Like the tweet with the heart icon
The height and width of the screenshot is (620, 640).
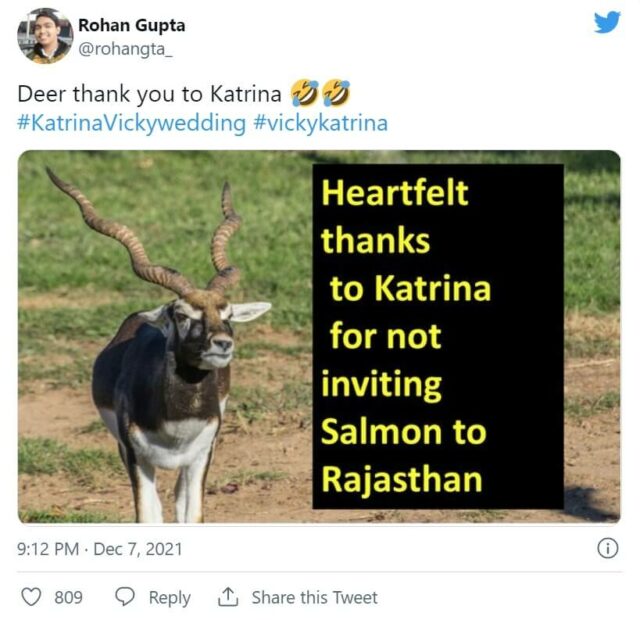click(x=32, y=597)
